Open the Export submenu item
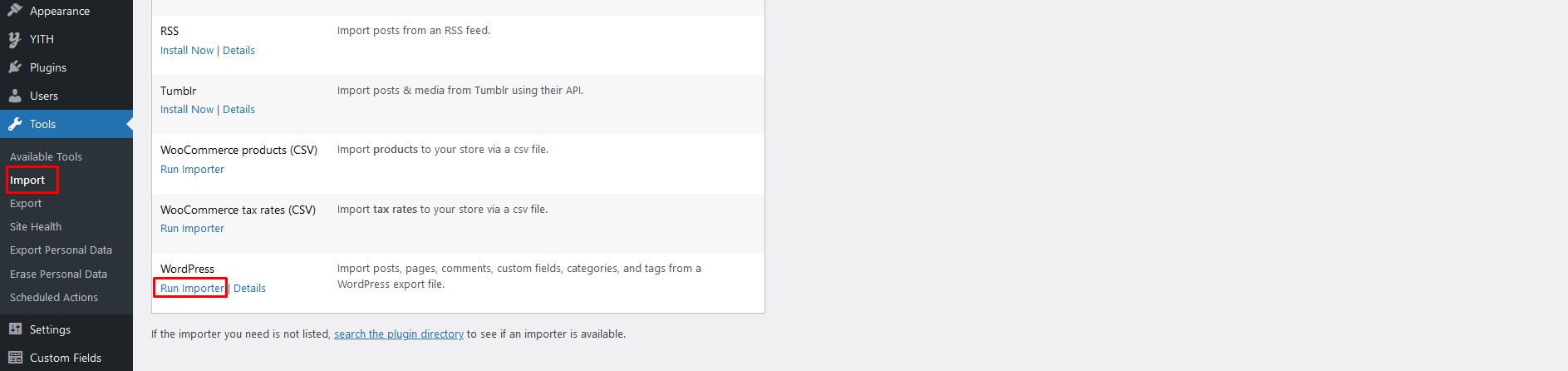The width and height of the screenshot is (1568, 371). coord(26,203)
